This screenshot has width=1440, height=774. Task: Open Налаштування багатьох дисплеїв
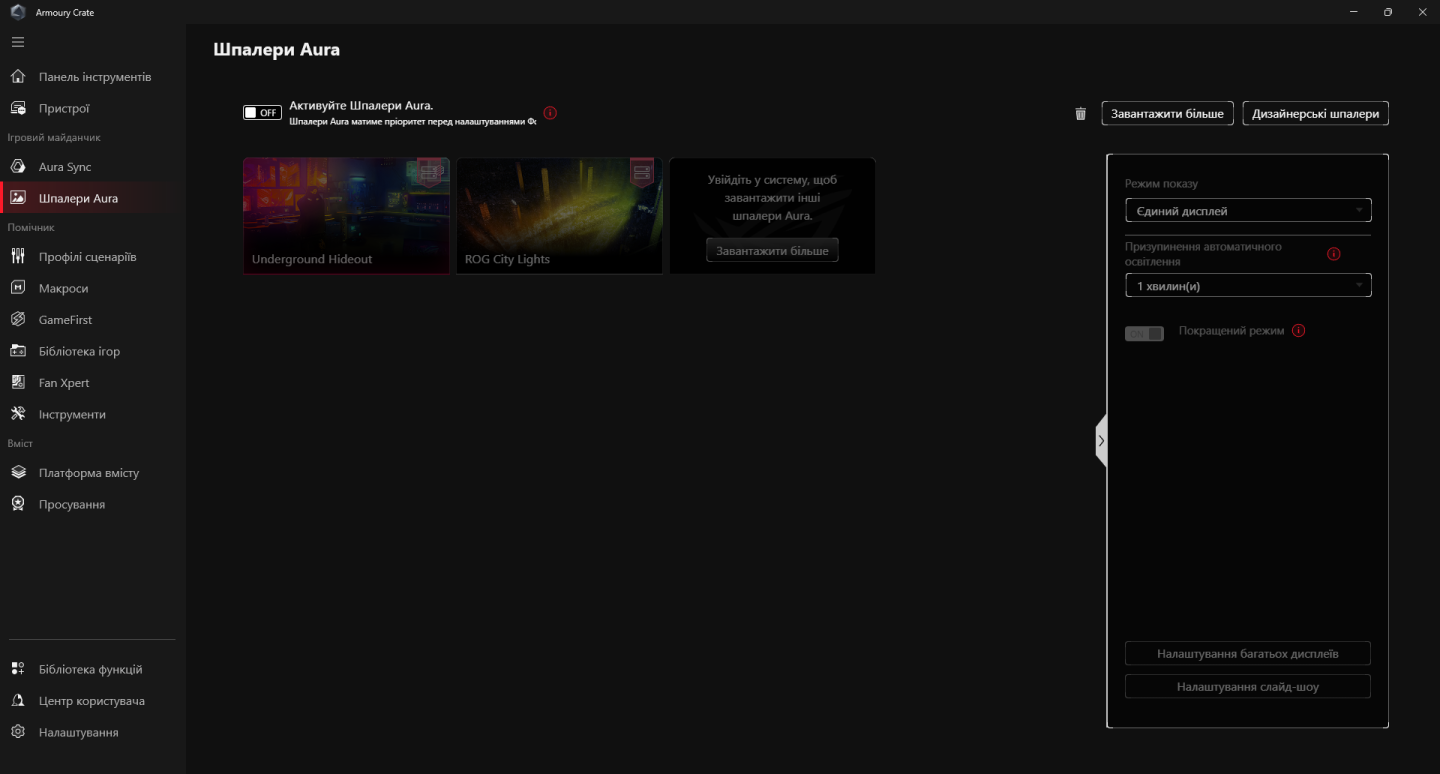click(1248, 653)
